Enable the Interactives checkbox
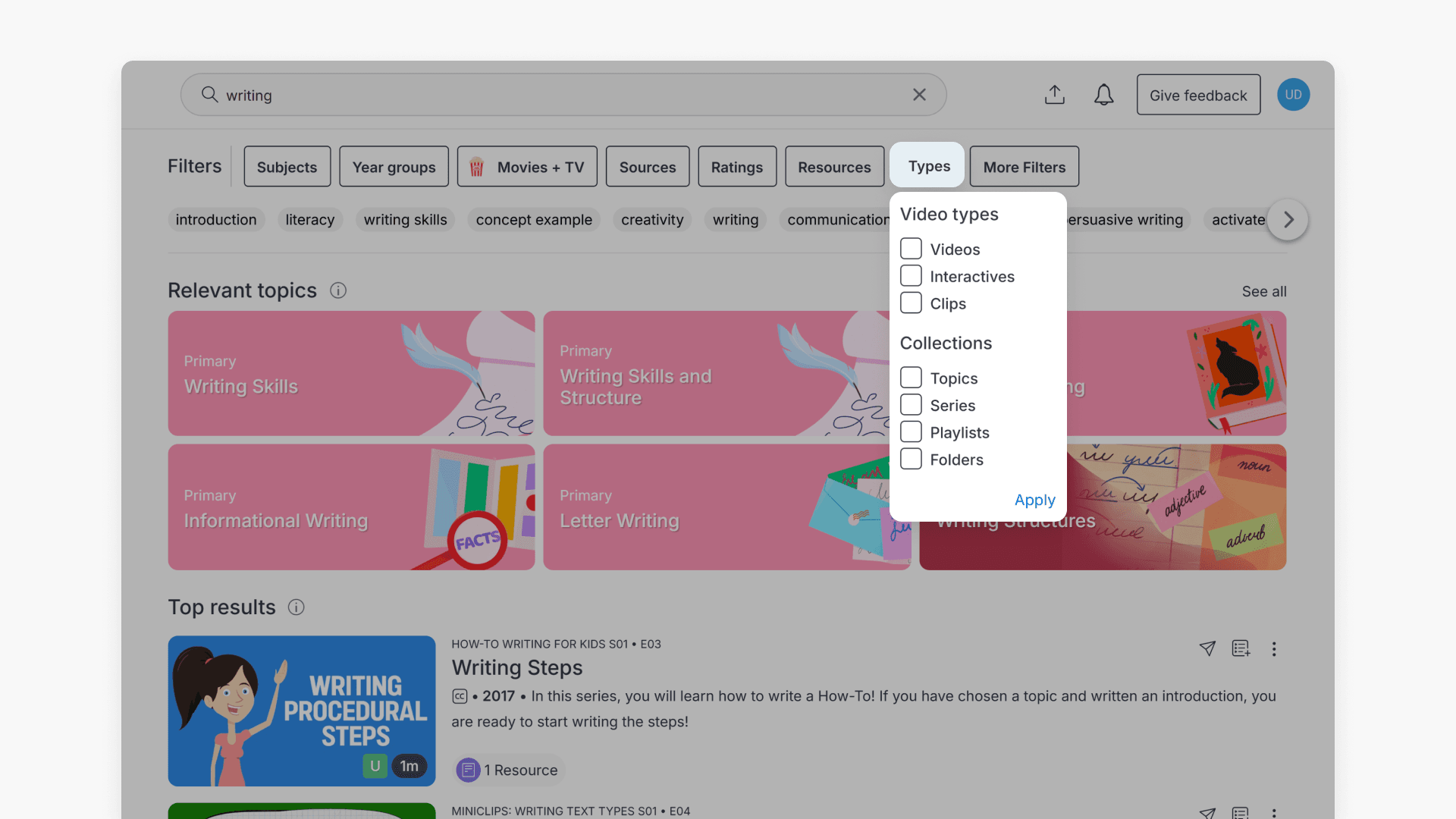 coord(911,276)
